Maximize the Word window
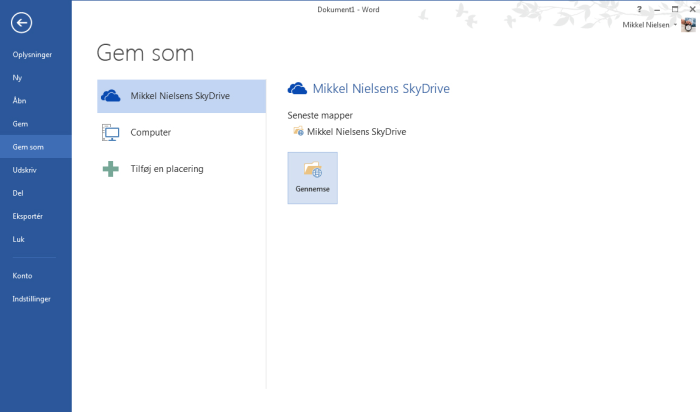 tap(675, 9)
